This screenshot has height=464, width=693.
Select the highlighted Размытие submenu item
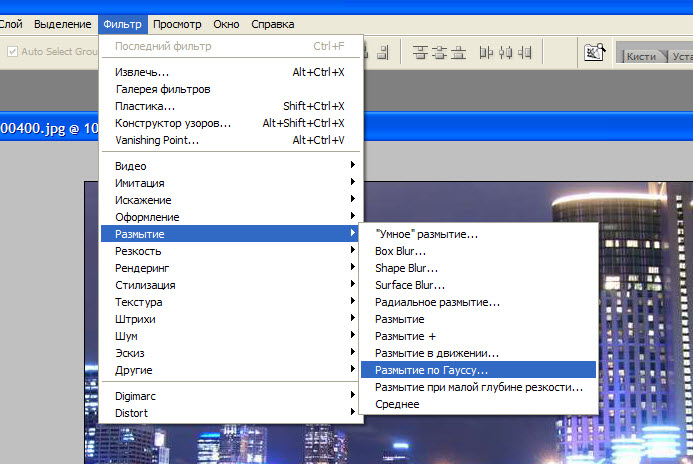click(x=230, y=234)
